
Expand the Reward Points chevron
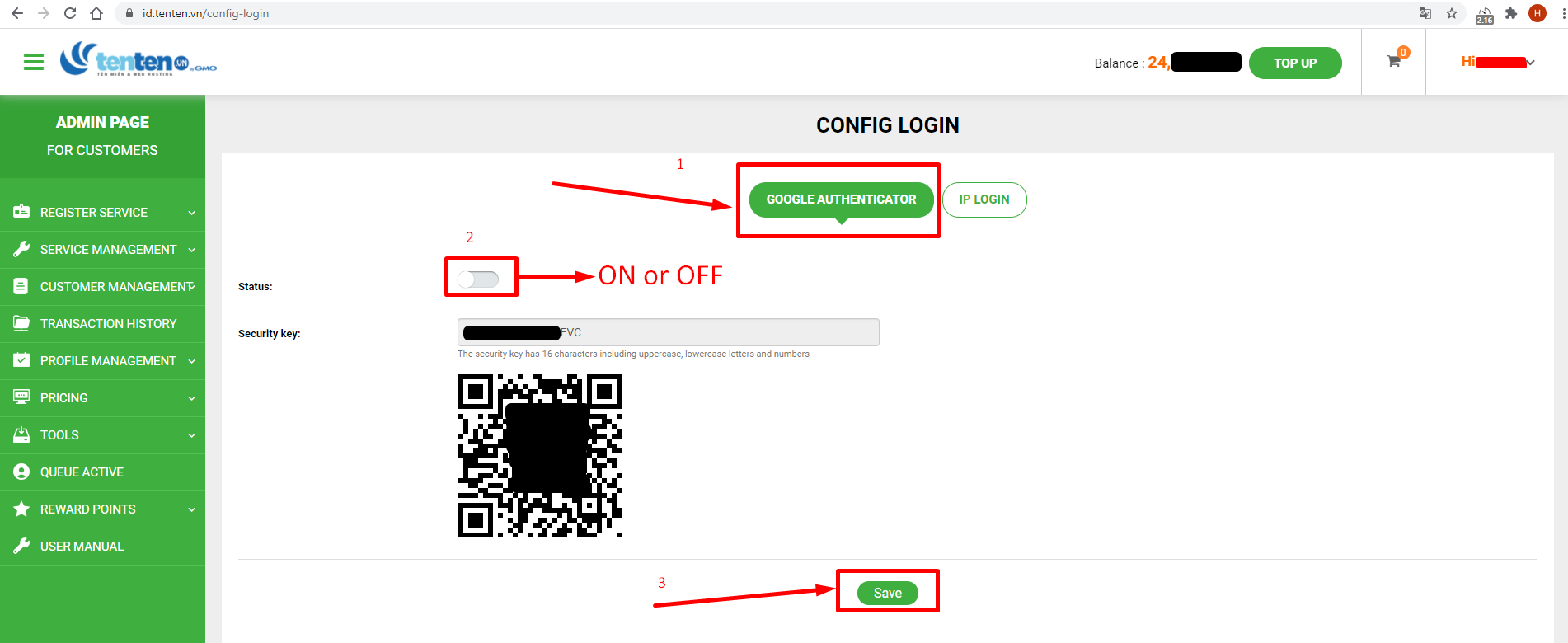(x=191, y=509)
